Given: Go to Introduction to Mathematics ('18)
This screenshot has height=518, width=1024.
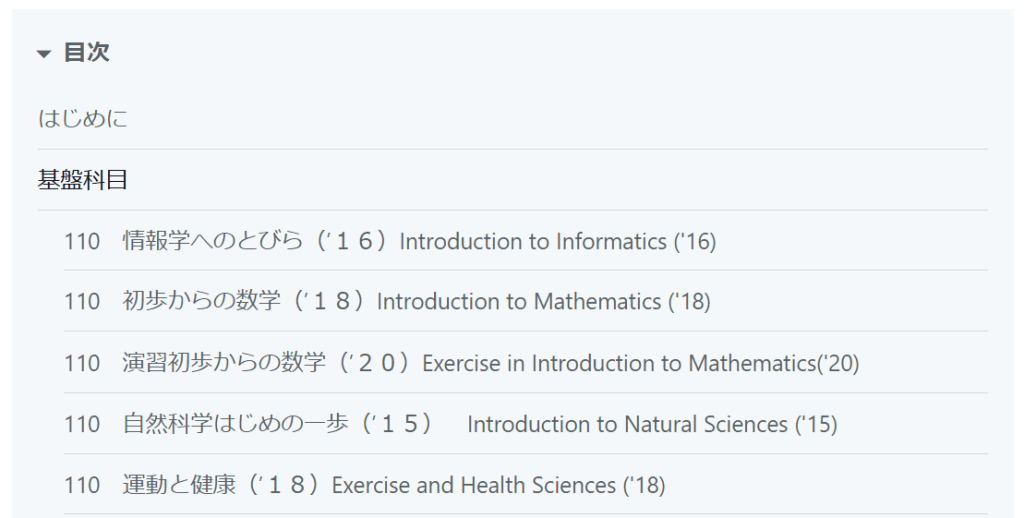Looking at the screenshot, I should point(543,301).
